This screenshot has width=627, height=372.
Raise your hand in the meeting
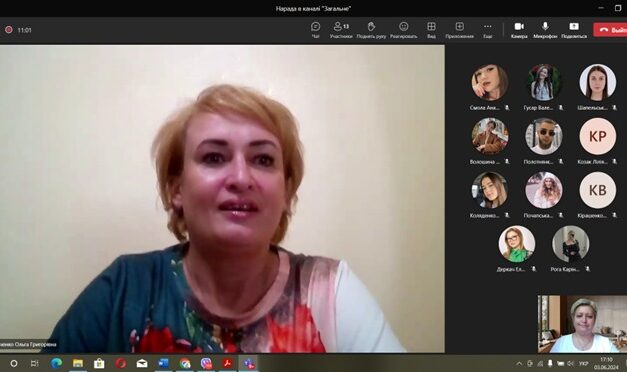pyautogui.click(x=371, y=30)
